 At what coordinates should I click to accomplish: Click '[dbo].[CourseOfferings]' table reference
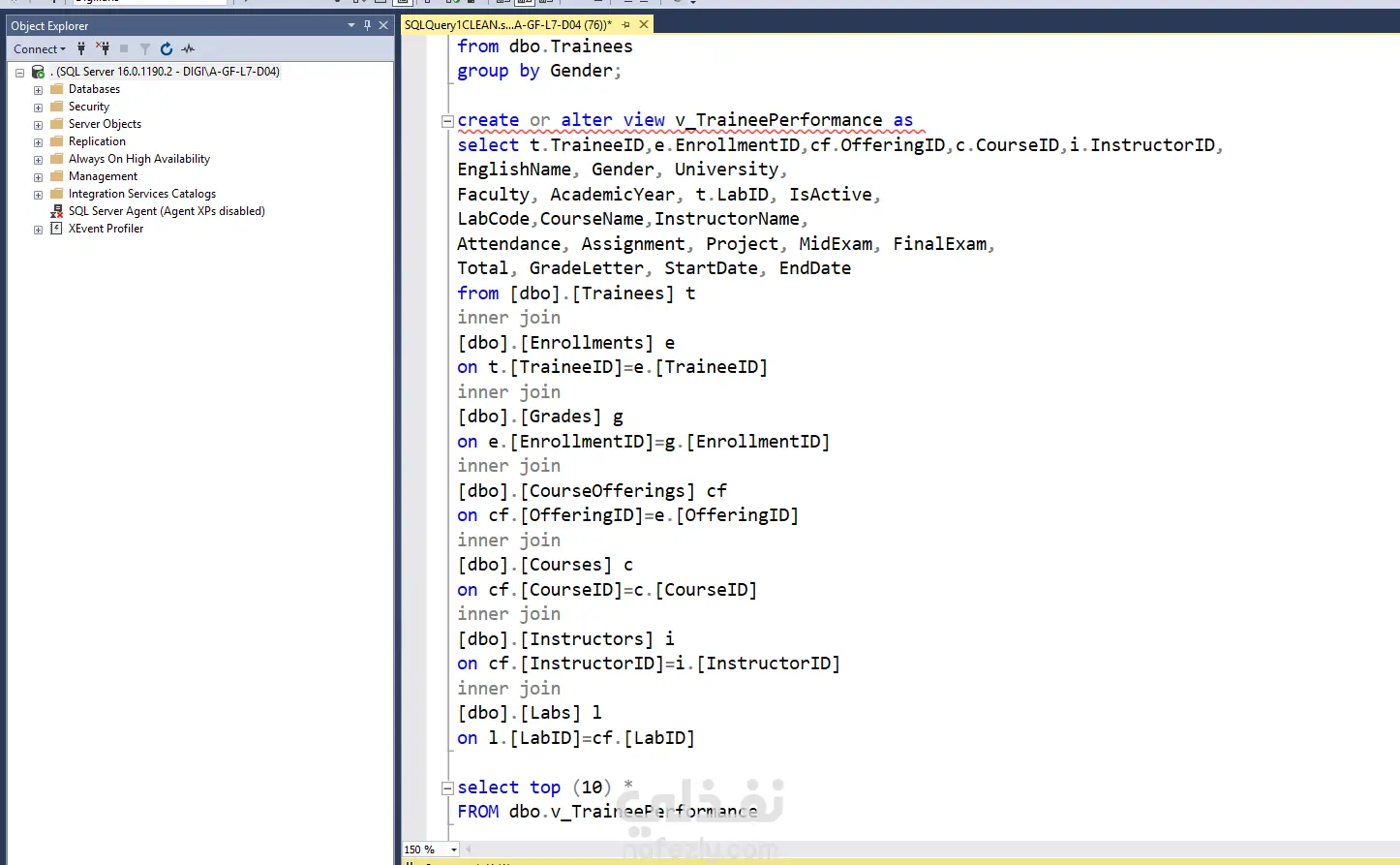click(576, 491)
